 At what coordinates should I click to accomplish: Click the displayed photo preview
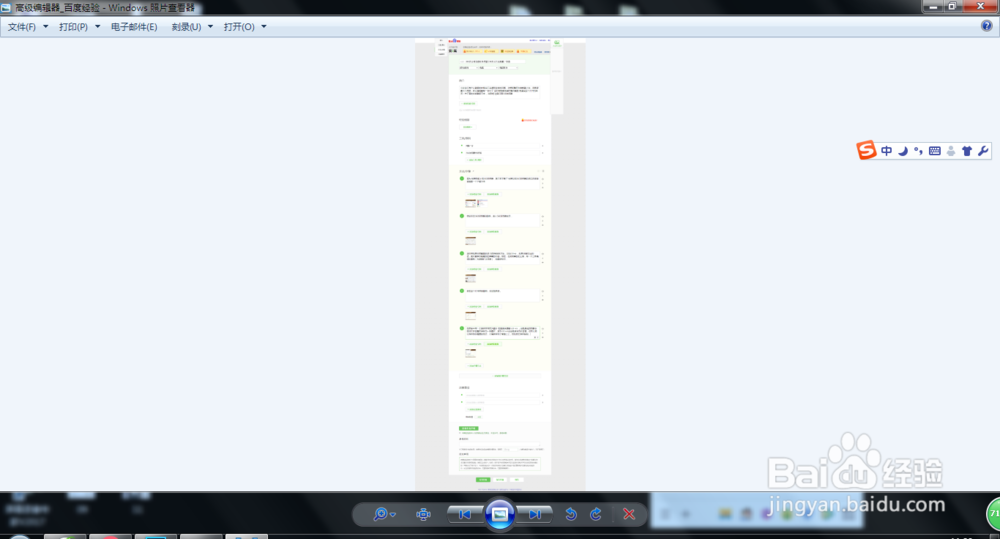[x=500, y=264]
